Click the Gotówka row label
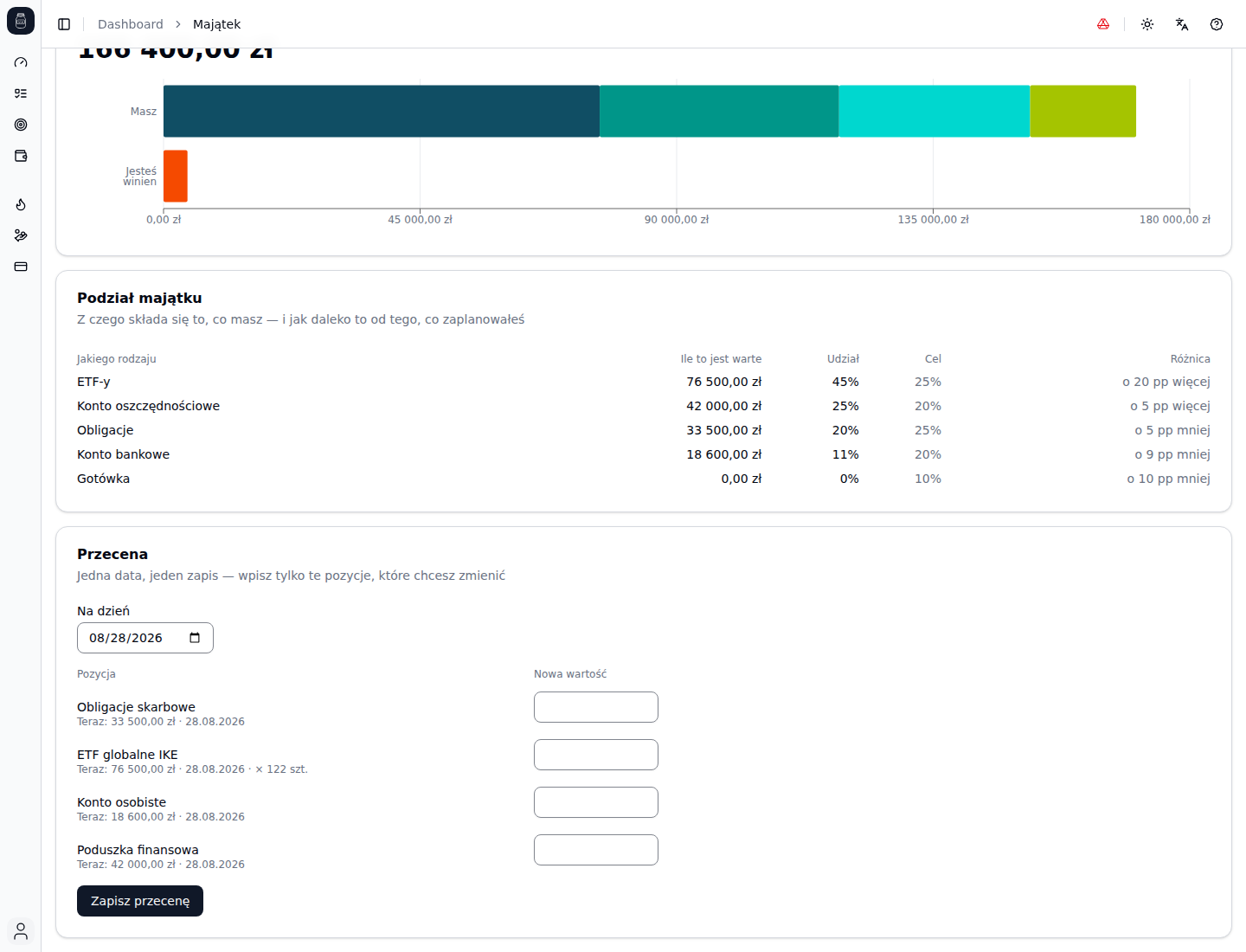The image size is (1246, 952). pos(103,479)
